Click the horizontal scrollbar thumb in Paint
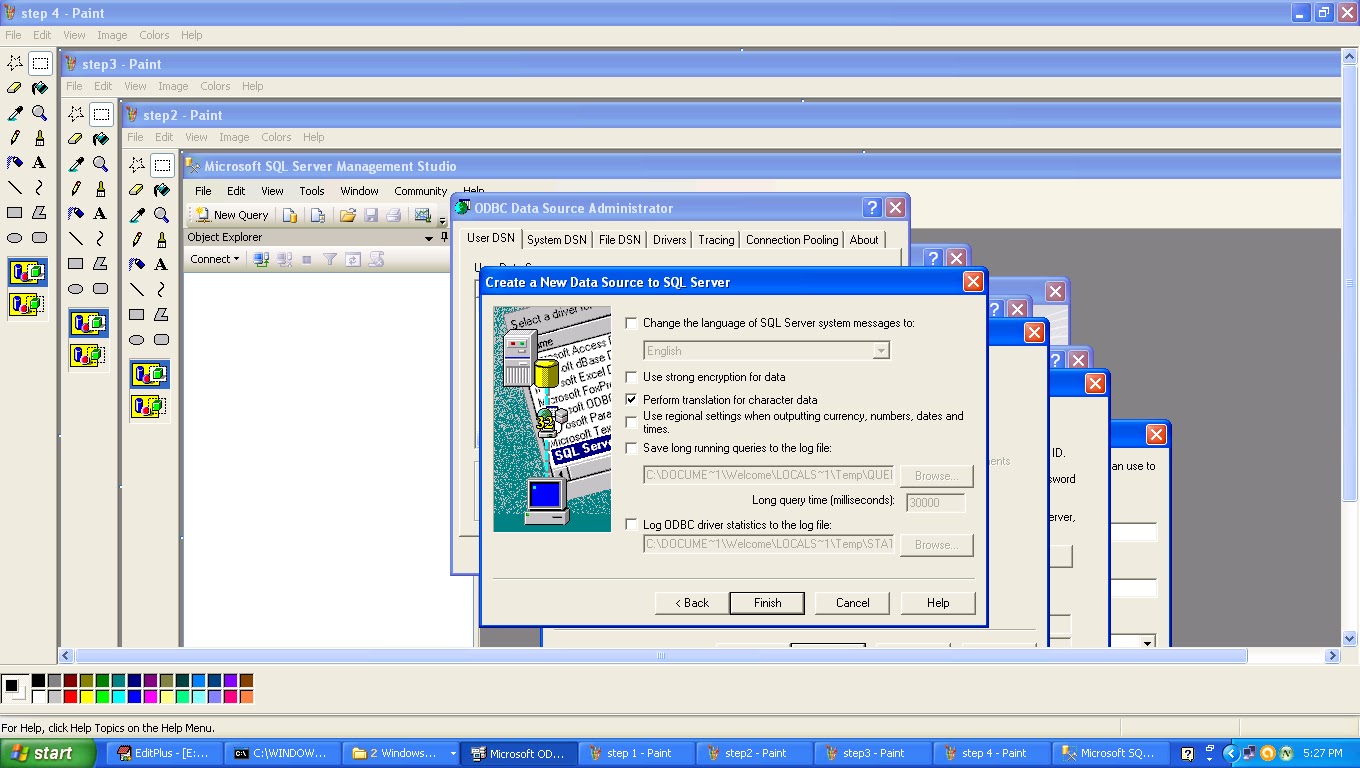1360x768 pixels. [661, 656]
